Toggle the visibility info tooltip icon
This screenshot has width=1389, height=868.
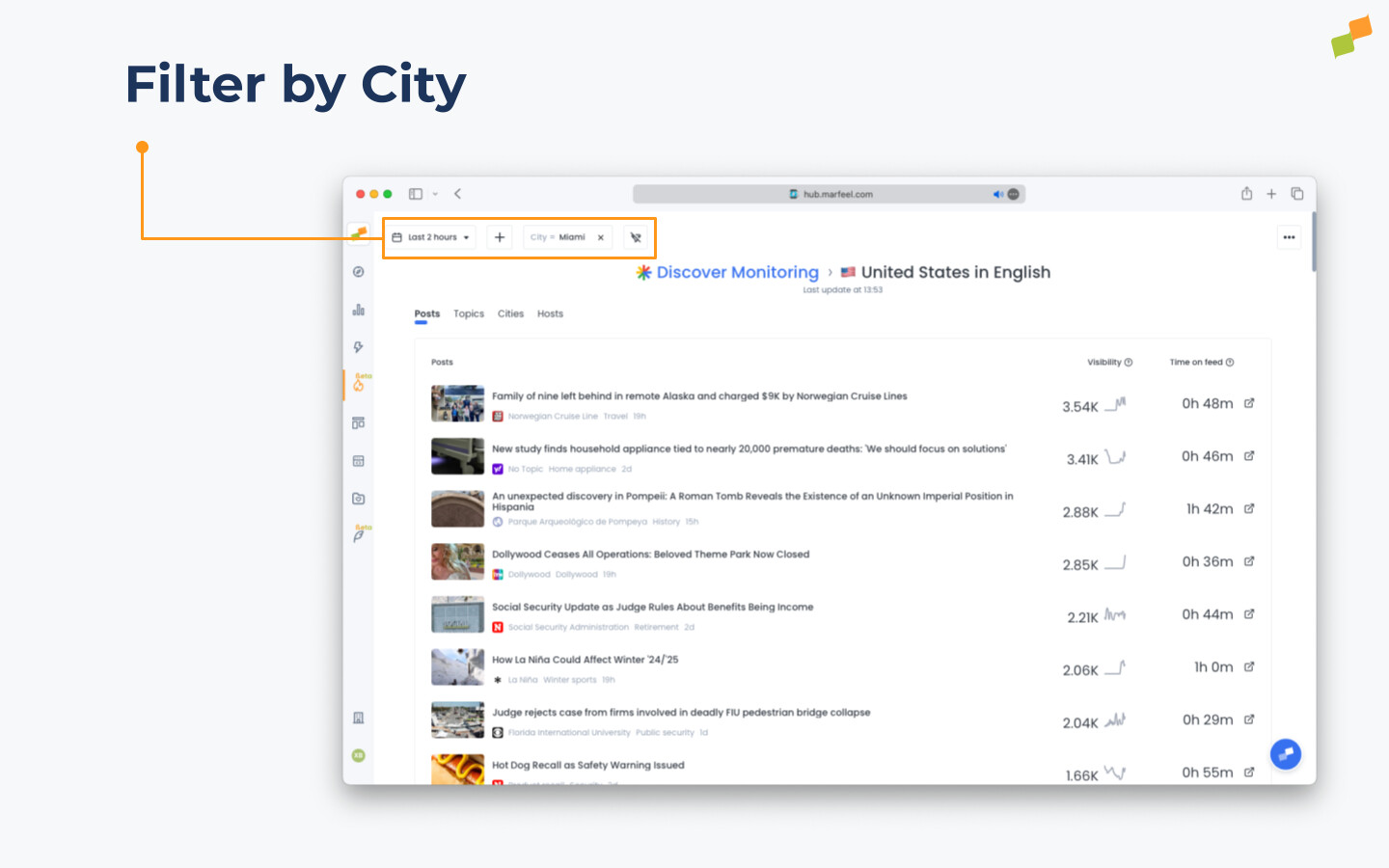point(1130,362)
